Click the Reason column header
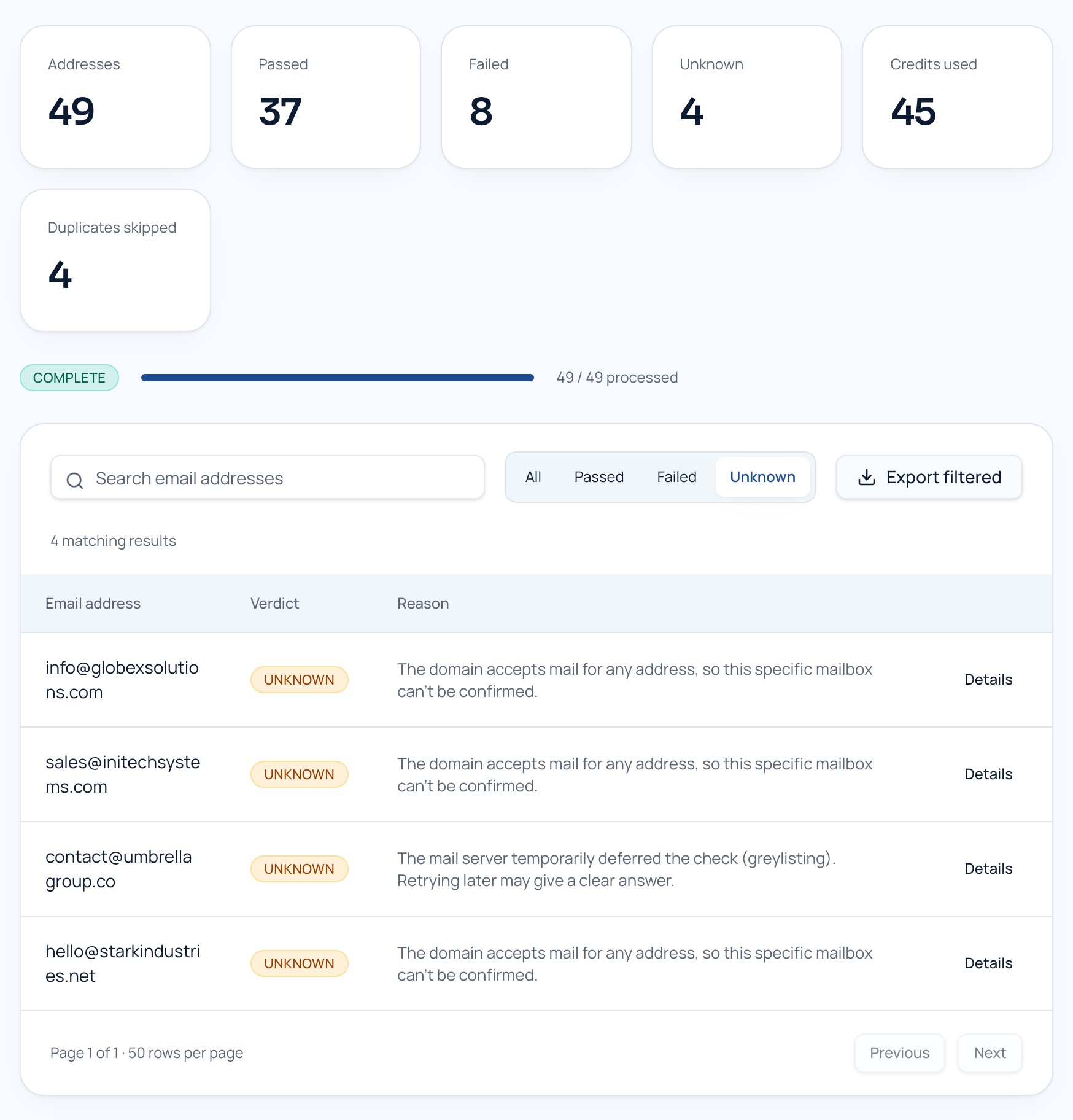 [423, 604]
